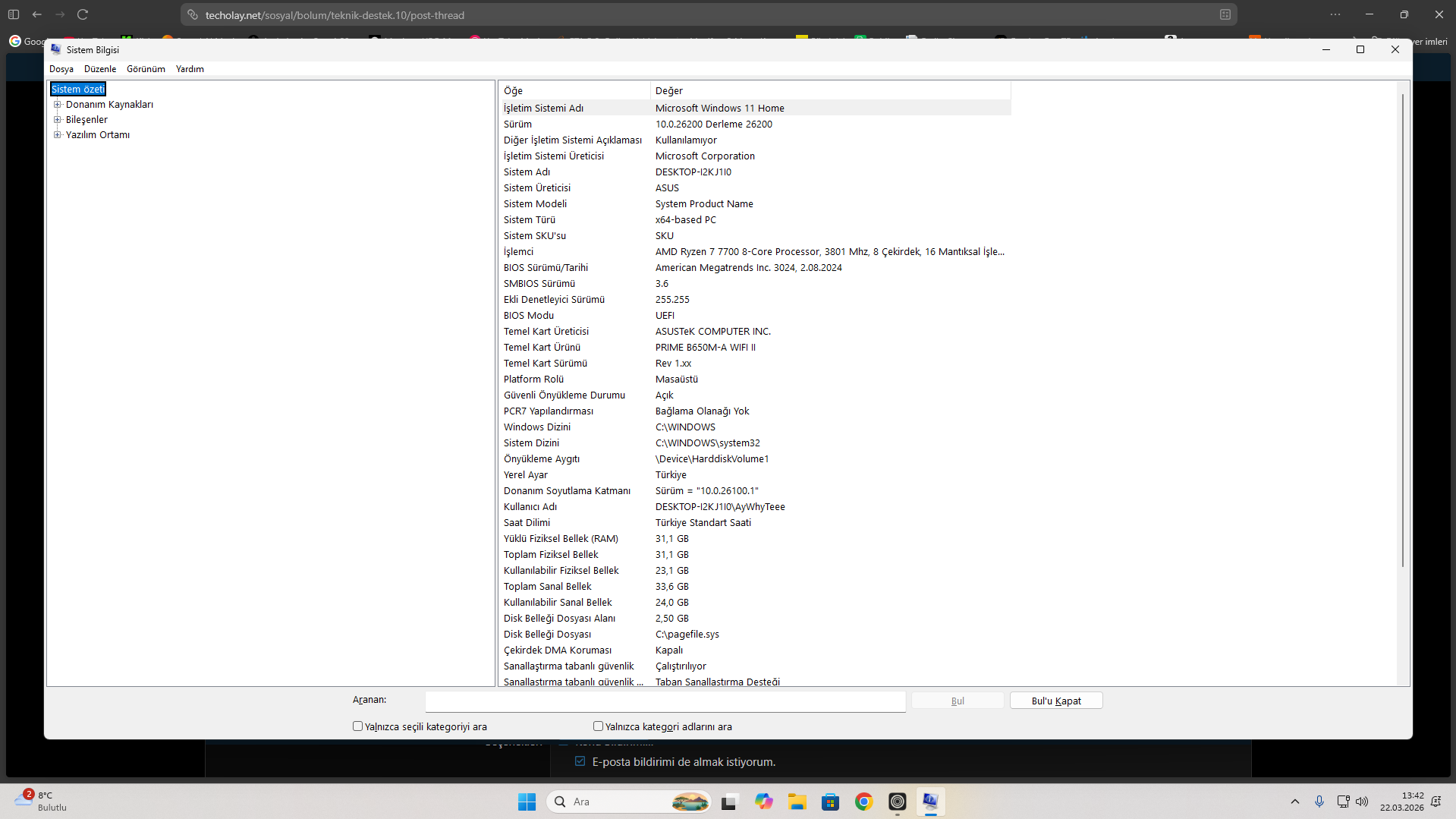Image resolution: width=1456 pixels, height=819 pixels.
Task: Click the network tray icon
Action: click(1343, 802)
